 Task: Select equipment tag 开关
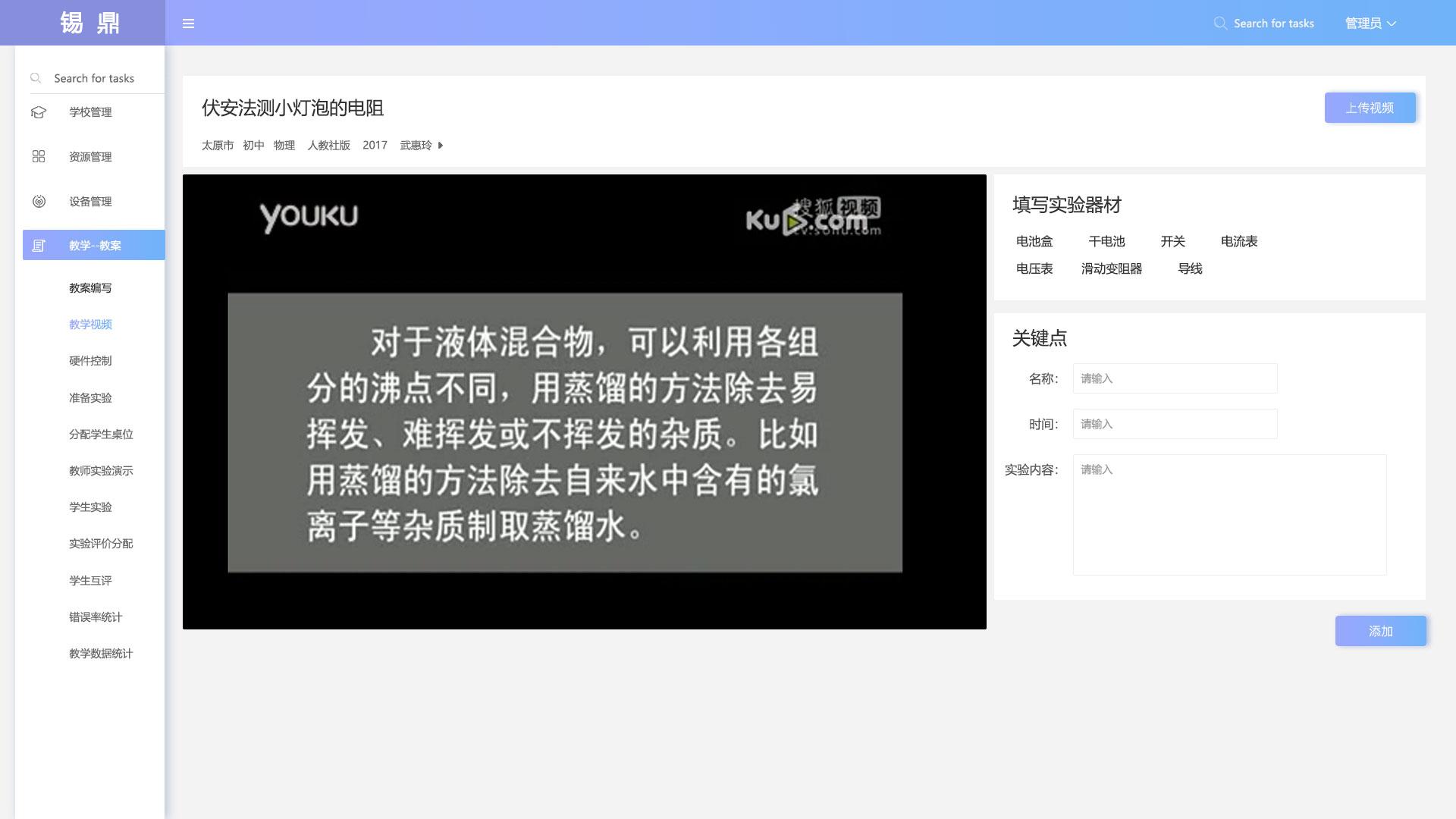click(x=1172, y=241)
